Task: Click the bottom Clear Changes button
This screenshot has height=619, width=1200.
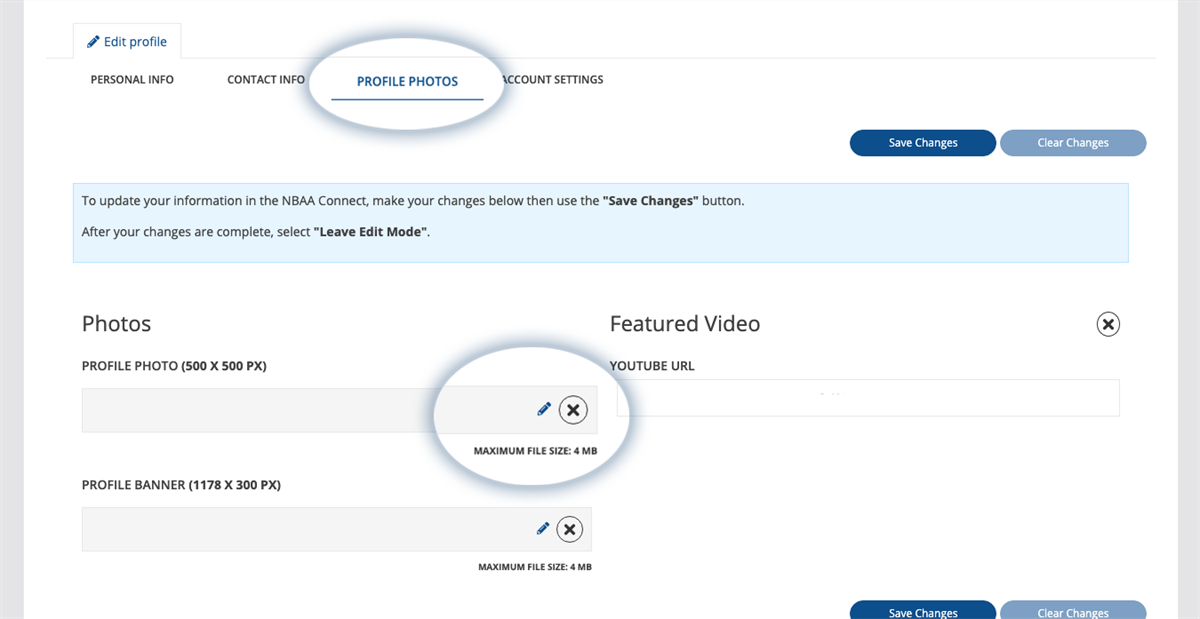Action: [1072, 611]
